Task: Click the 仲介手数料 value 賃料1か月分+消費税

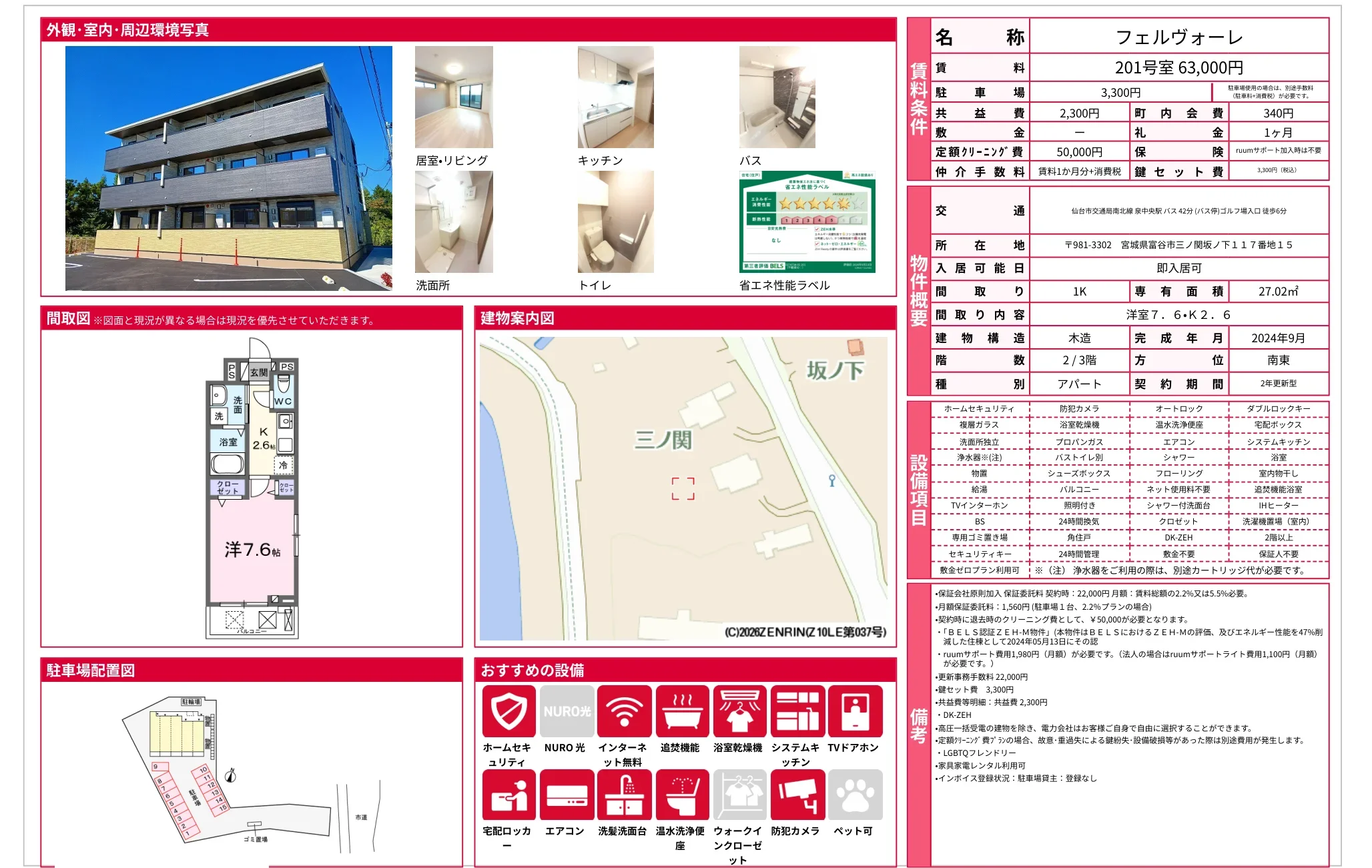Action: point(1079,171)
